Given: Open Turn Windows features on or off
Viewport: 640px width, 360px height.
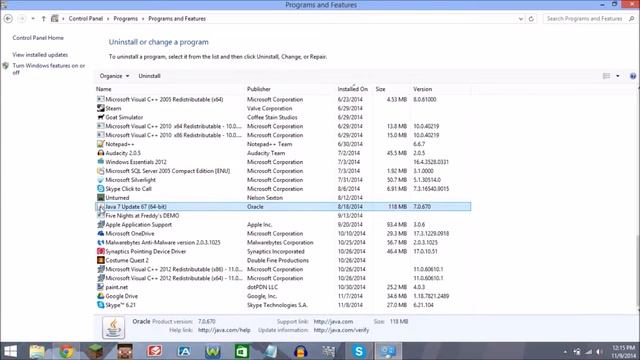Looking at the screenshot, I should (49, 69).
